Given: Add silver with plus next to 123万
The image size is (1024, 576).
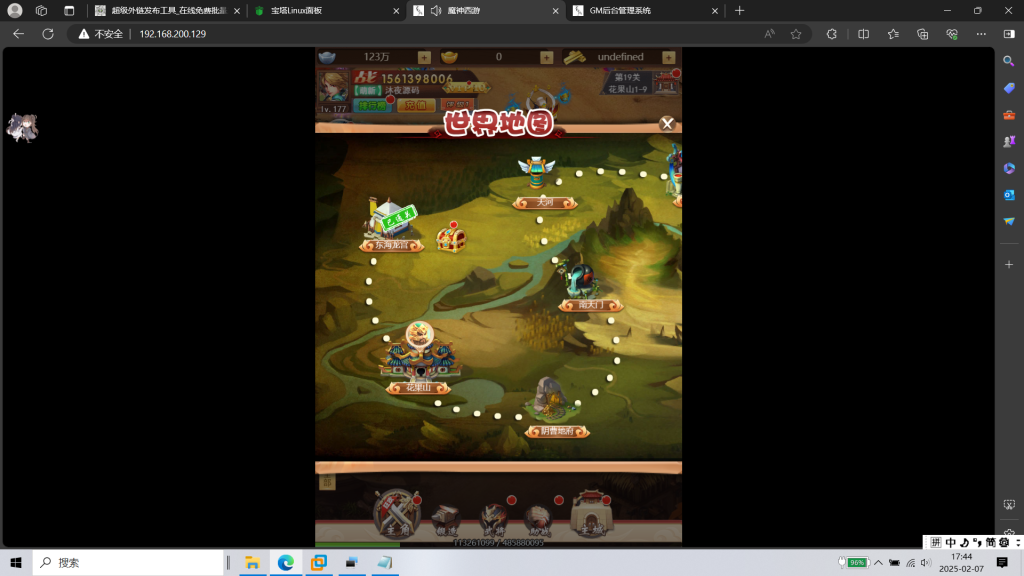Looking at the screenshot, I should click(424, 57).
